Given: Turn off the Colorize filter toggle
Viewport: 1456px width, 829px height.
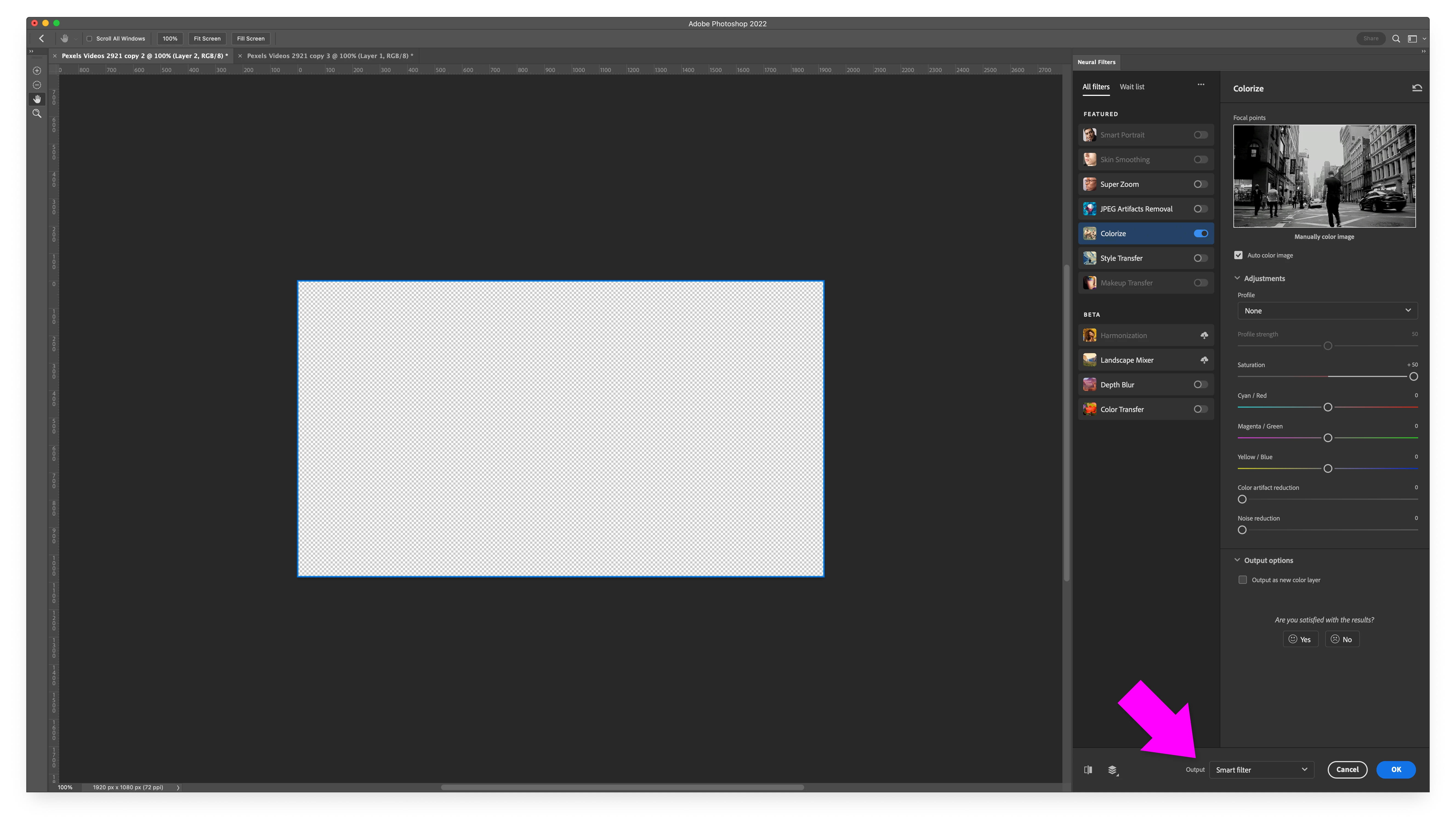Looking at the screenshot, I should click(1201, 233).
